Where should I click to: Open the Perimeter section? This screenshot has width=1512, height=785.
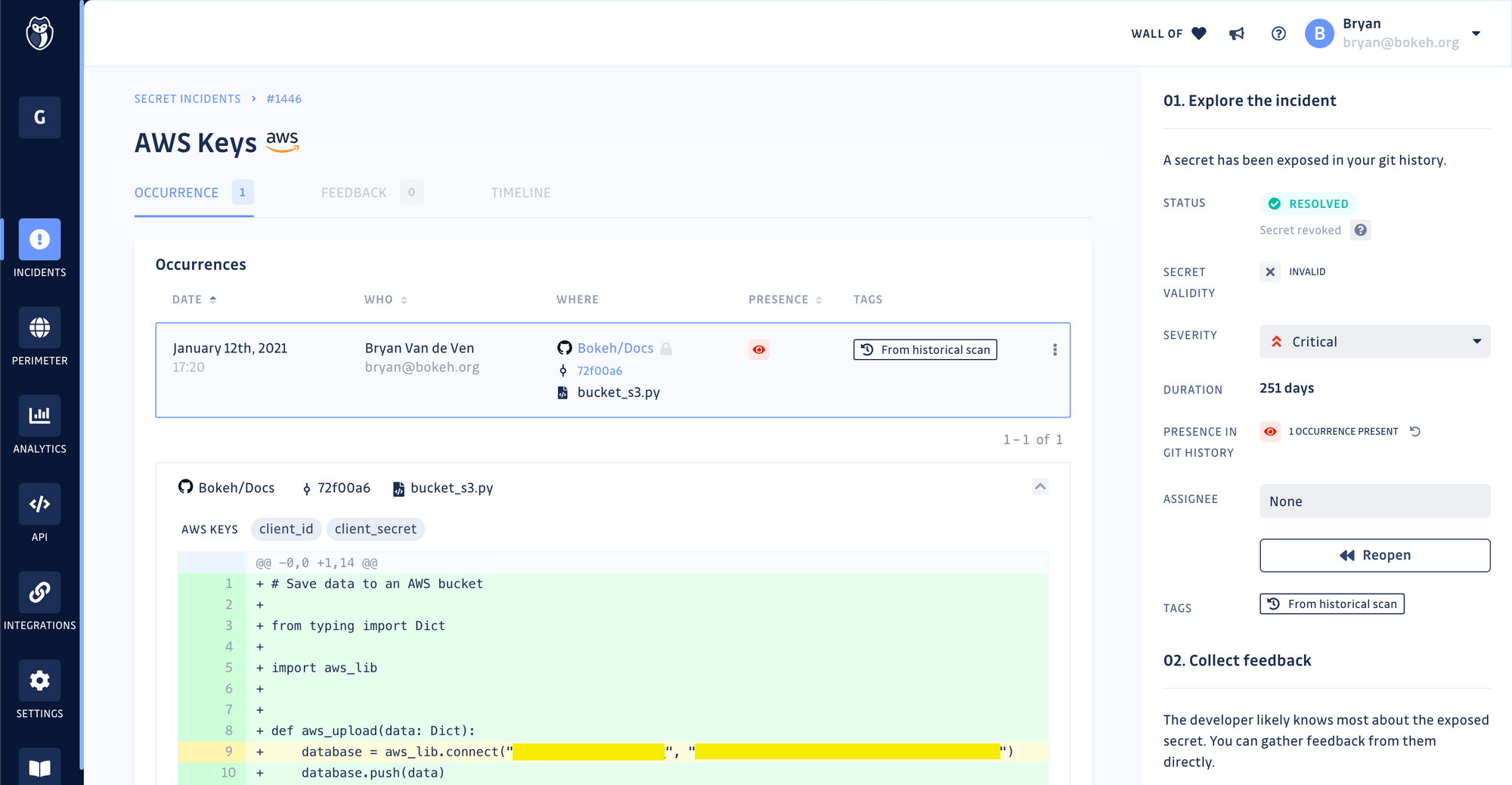coord(40,337)
